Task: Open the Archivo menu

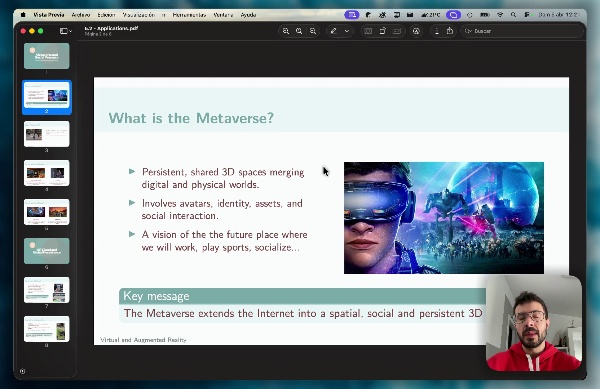Action: tap(81, 15)
